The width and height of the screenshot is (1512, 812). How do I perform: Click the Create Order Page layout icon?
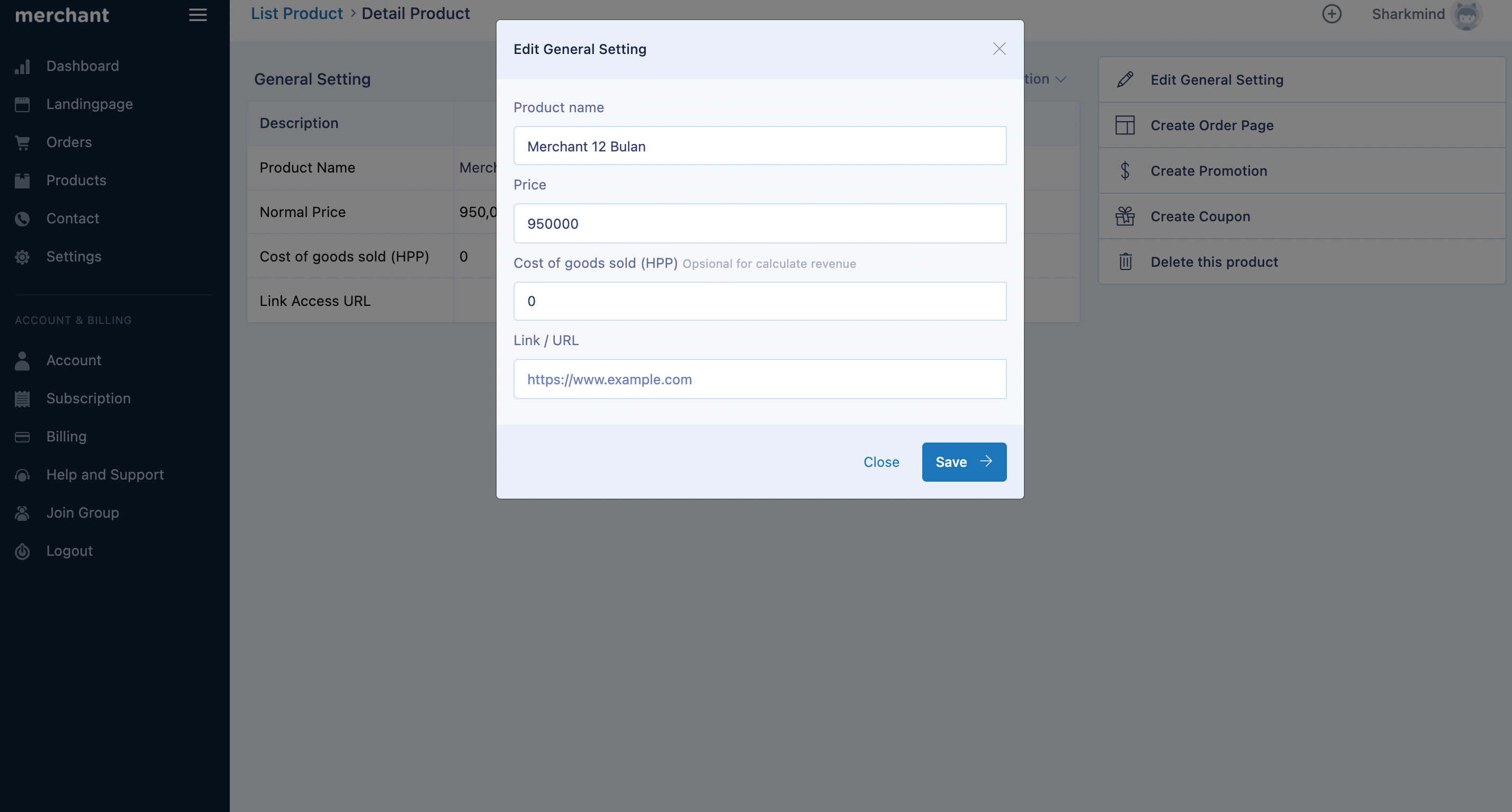click(x=1124, y=125)
